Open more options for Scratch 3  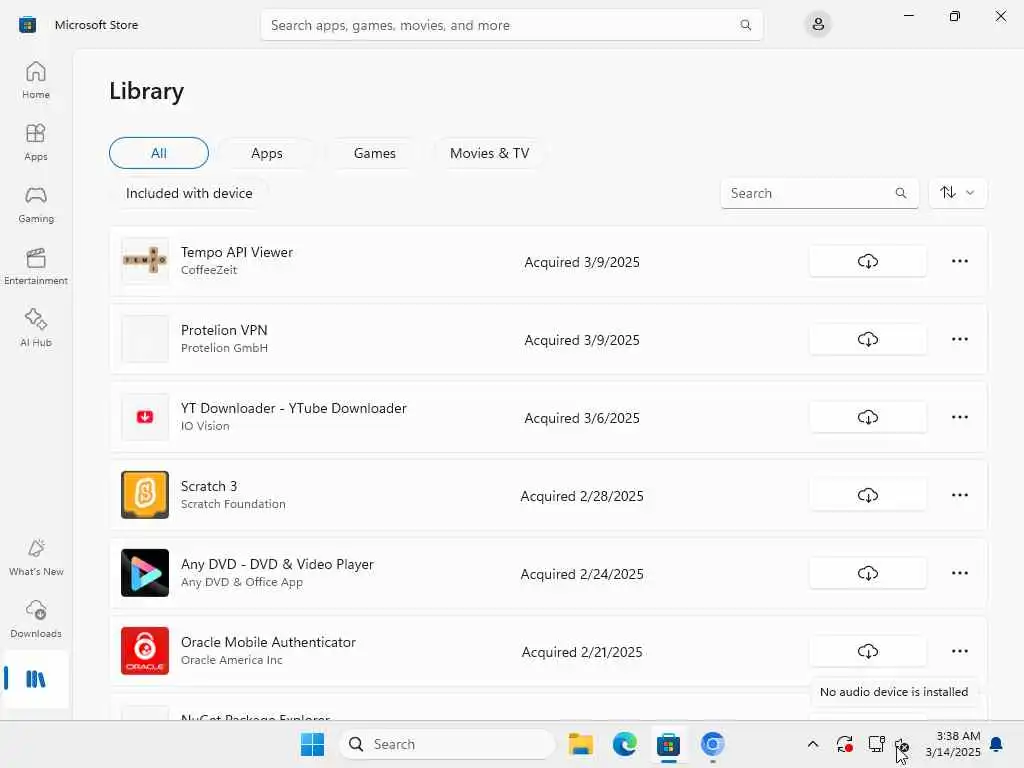click(959, 495)
